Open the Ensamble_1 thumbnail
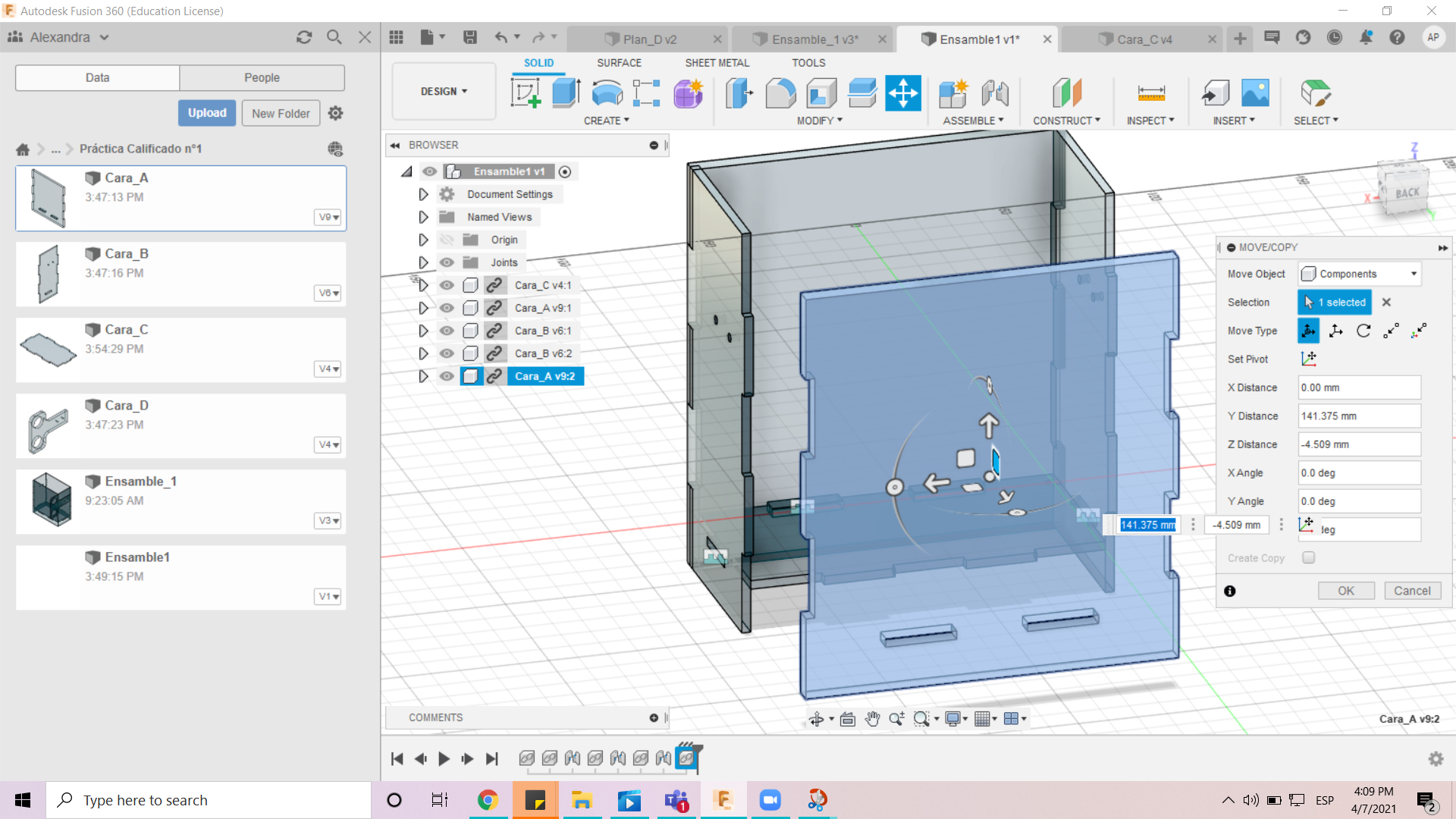The width and height of the screenshot is (1456, 819). [x=51, y=500]
